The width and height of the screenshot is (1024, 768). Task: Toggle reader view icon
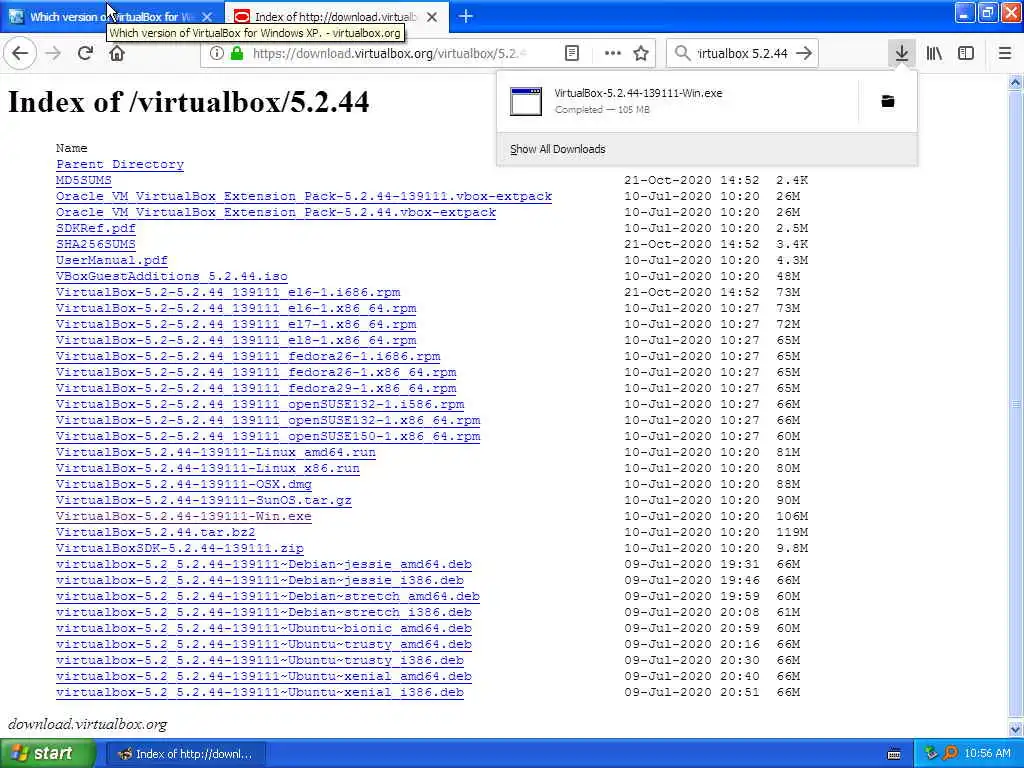click(571, 54)
